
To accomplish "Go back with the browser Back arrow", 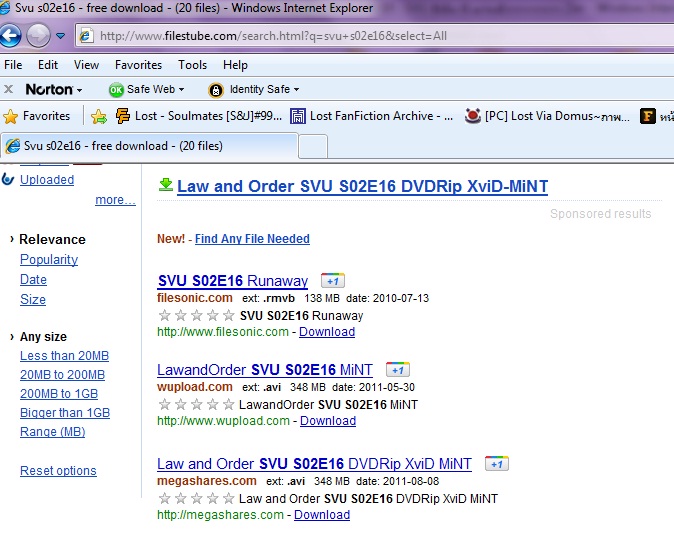I will [10, 35].
